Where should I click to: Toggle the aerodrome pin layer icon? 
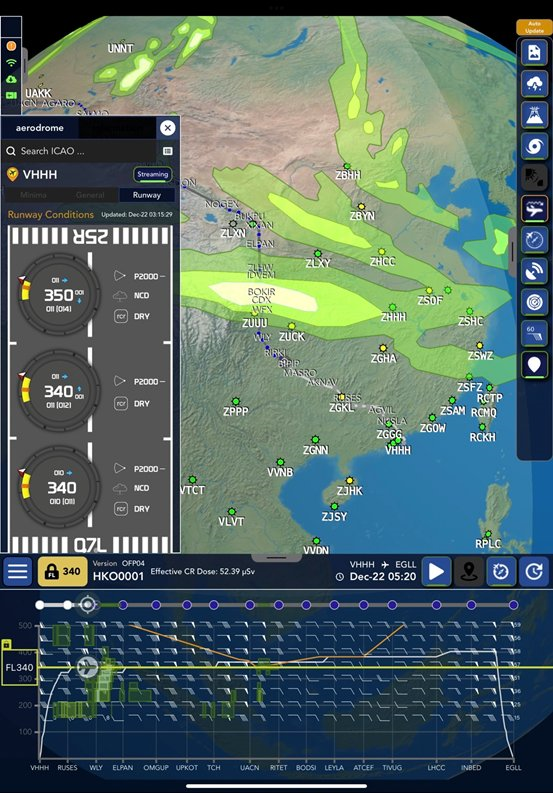point(534,365)
